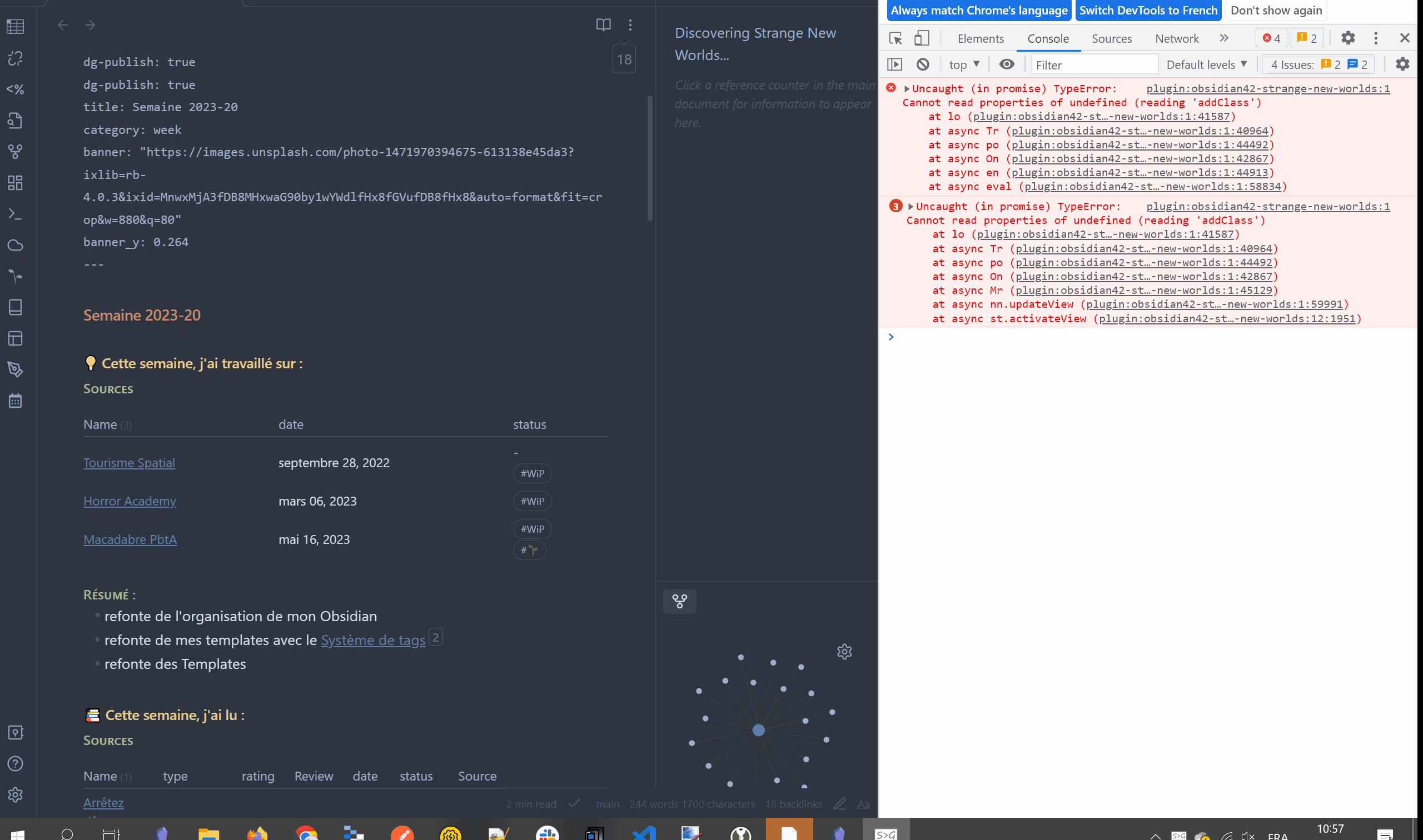Open the Horror Academy note link
The image size is (1423, 840).
tap(130, 501)
